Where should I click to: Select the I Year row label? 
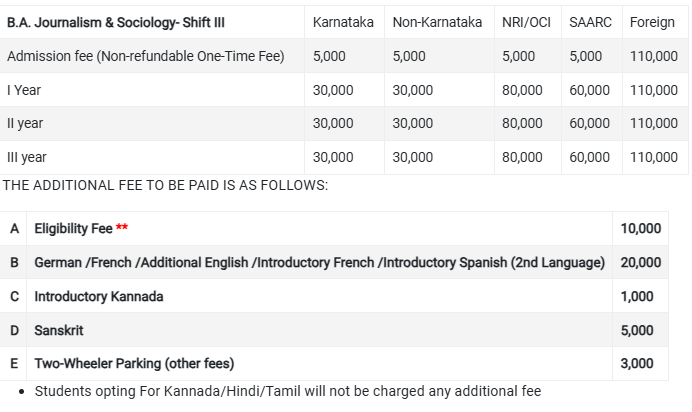[x=24, y=90]
